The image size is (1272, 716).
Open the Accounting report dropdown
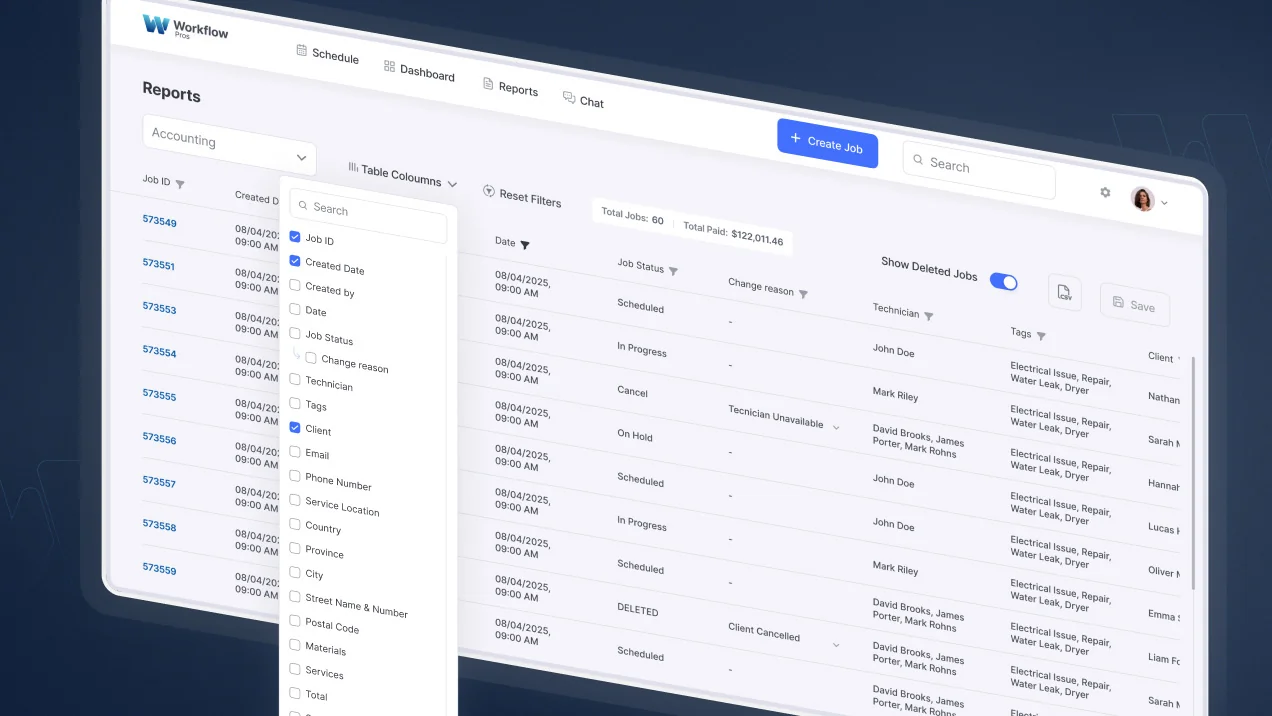[229, 146]
